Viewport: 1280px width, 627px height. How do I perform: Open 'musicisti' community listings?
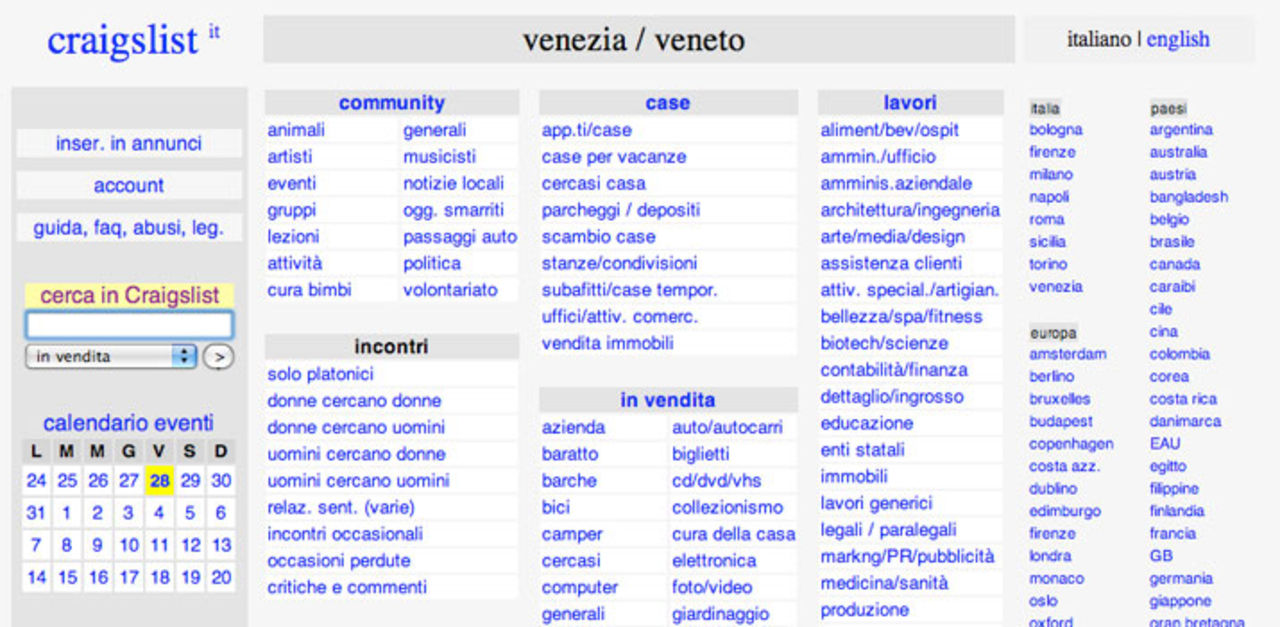(439, 157)
